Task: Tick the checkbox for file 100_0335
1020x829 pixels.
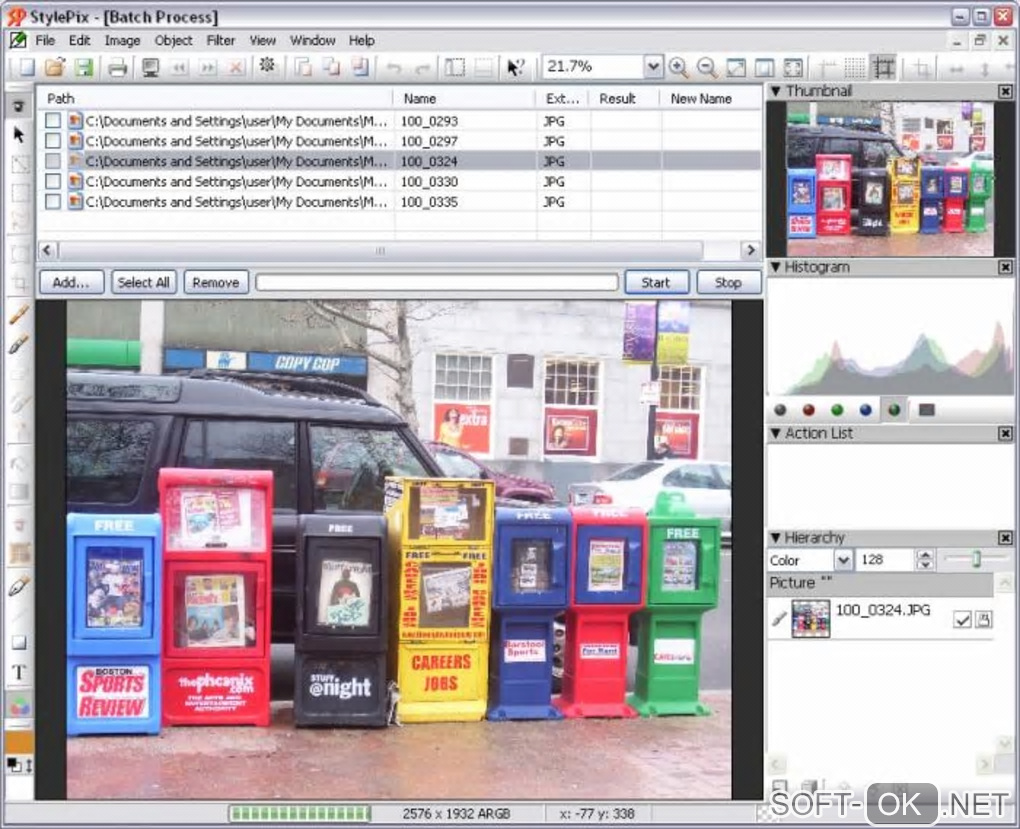Action: click(53, 202)
